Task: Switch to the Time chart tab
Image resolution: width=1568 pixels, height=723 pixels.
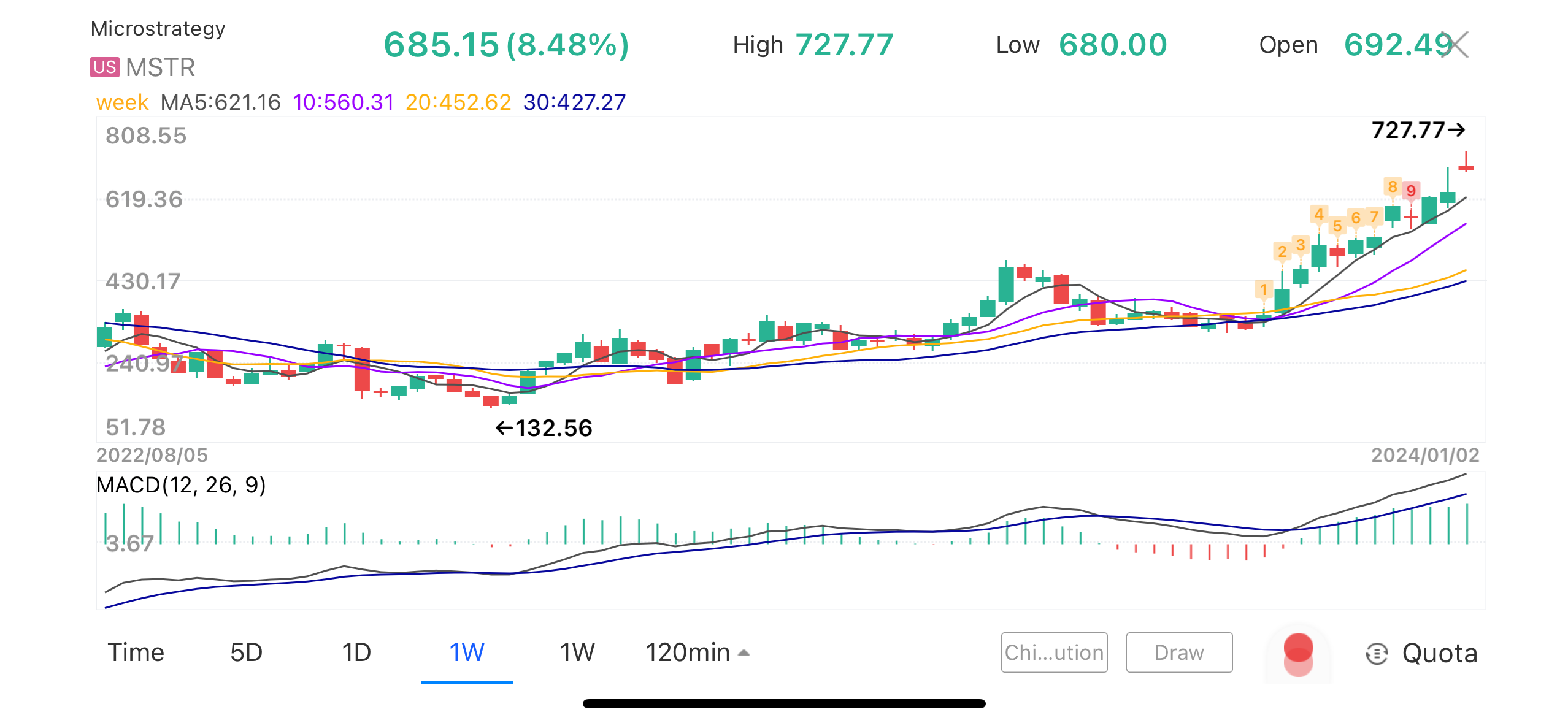Action: (136, 652)
